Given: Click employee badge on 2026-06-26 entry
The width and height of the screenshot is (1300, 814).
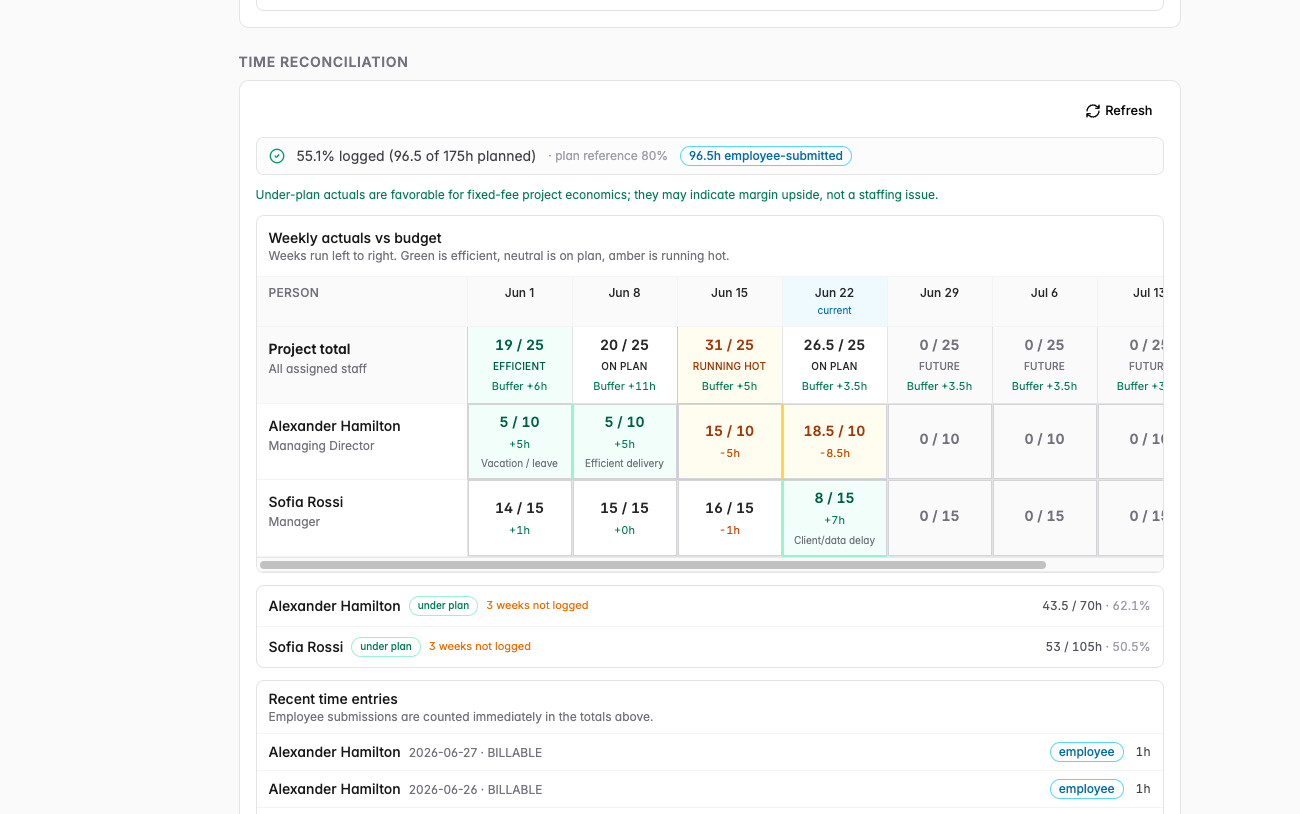Looking at the screenshot, I should coord(1086,789).
